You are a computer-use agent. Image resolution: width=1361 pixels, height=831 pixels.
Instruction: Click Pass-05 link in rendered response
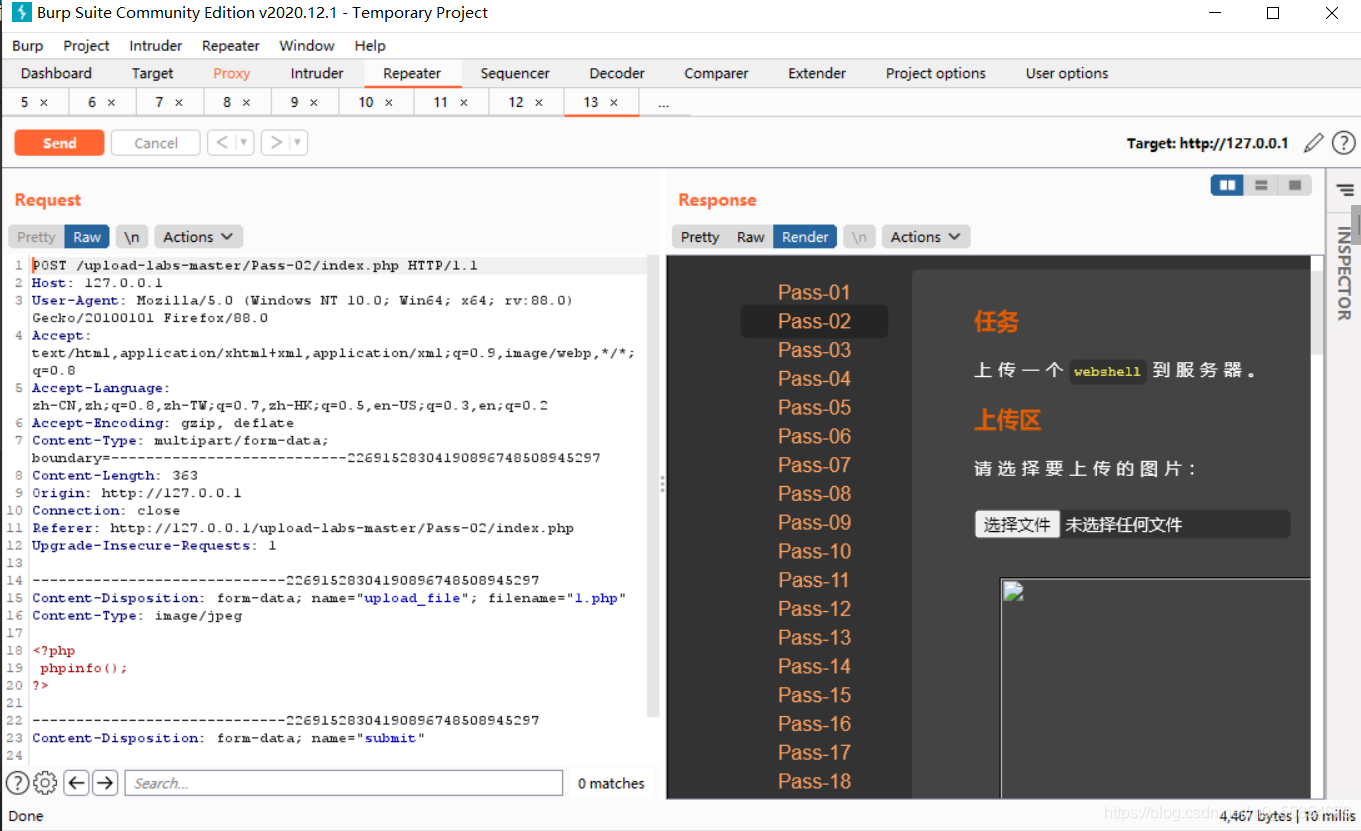[x=814, y=407]
